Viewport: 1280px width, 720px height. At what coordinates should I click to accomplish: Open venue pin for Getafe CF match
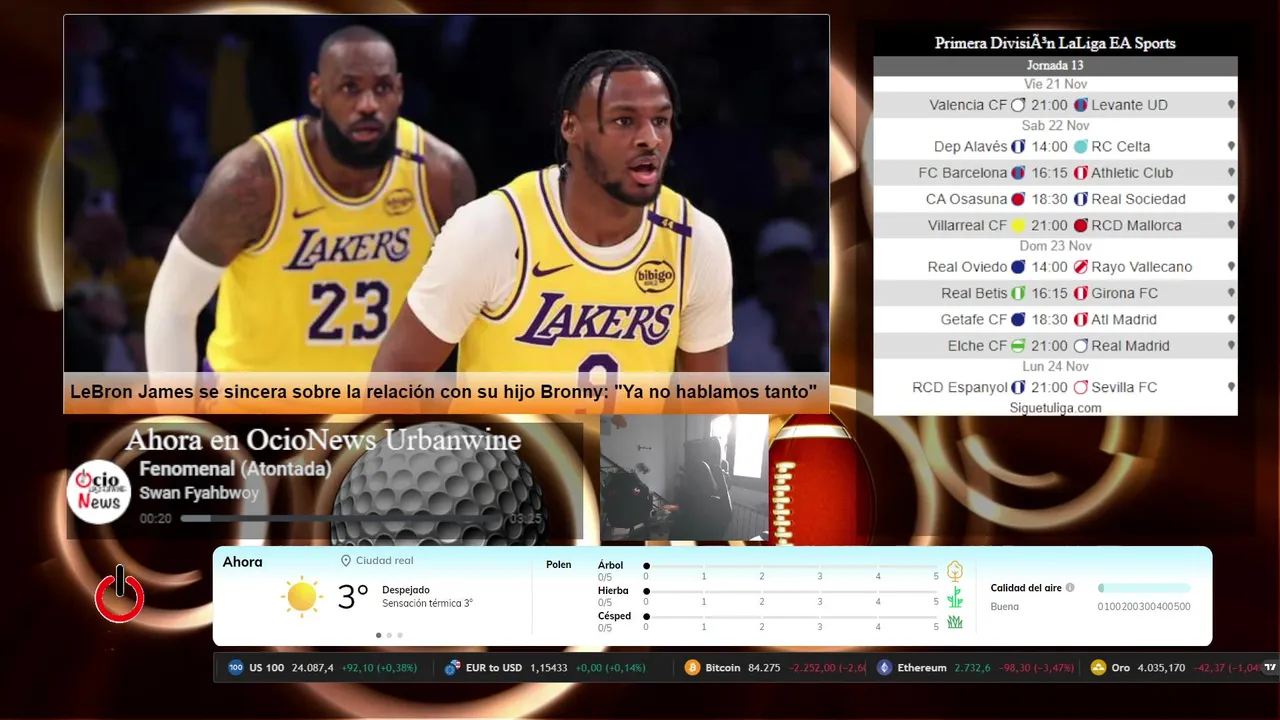coord(1231,320)
